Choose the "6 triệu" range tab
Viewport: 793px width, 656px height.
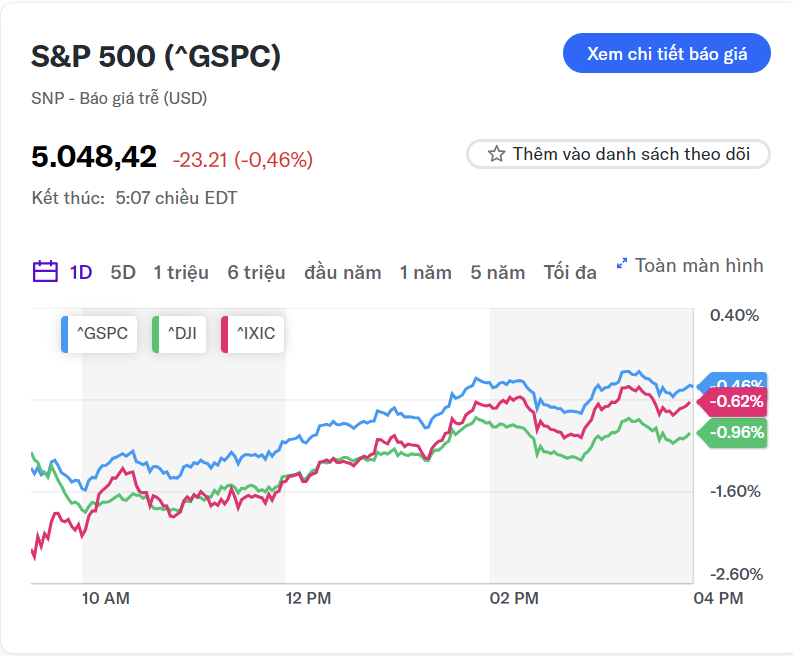coord(256,272)
